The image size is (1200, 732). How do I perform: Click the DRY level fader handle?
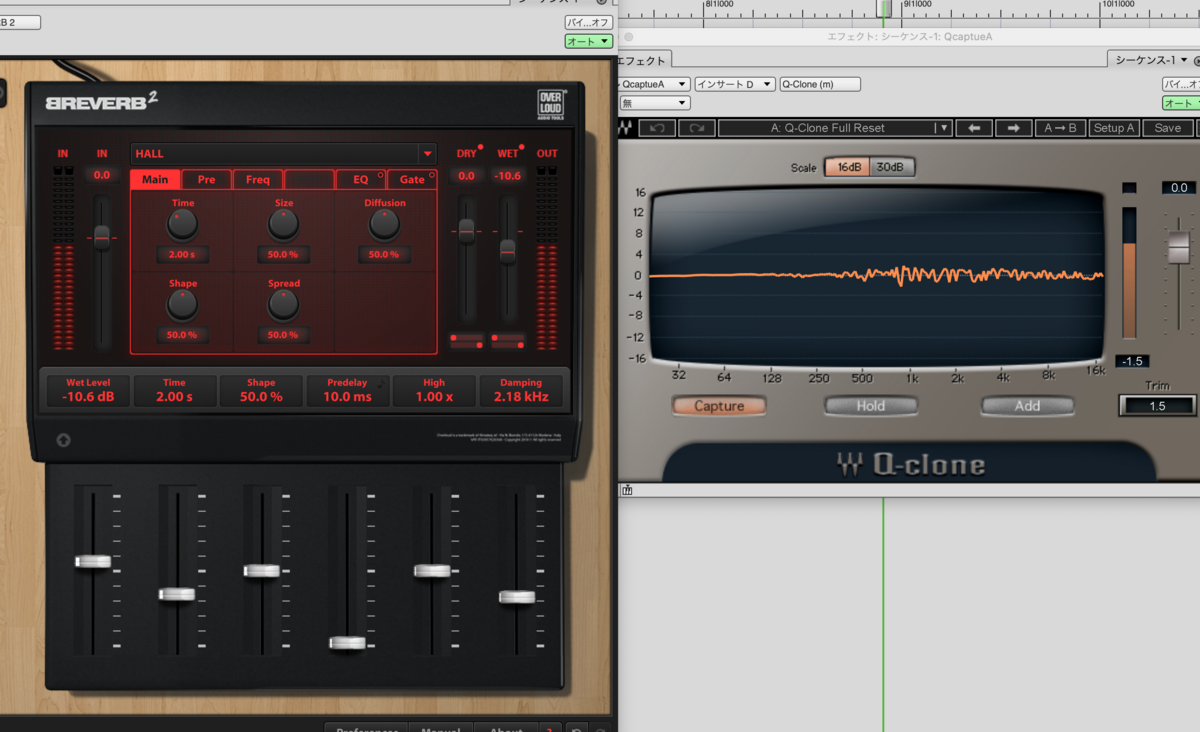click(466, 231)
